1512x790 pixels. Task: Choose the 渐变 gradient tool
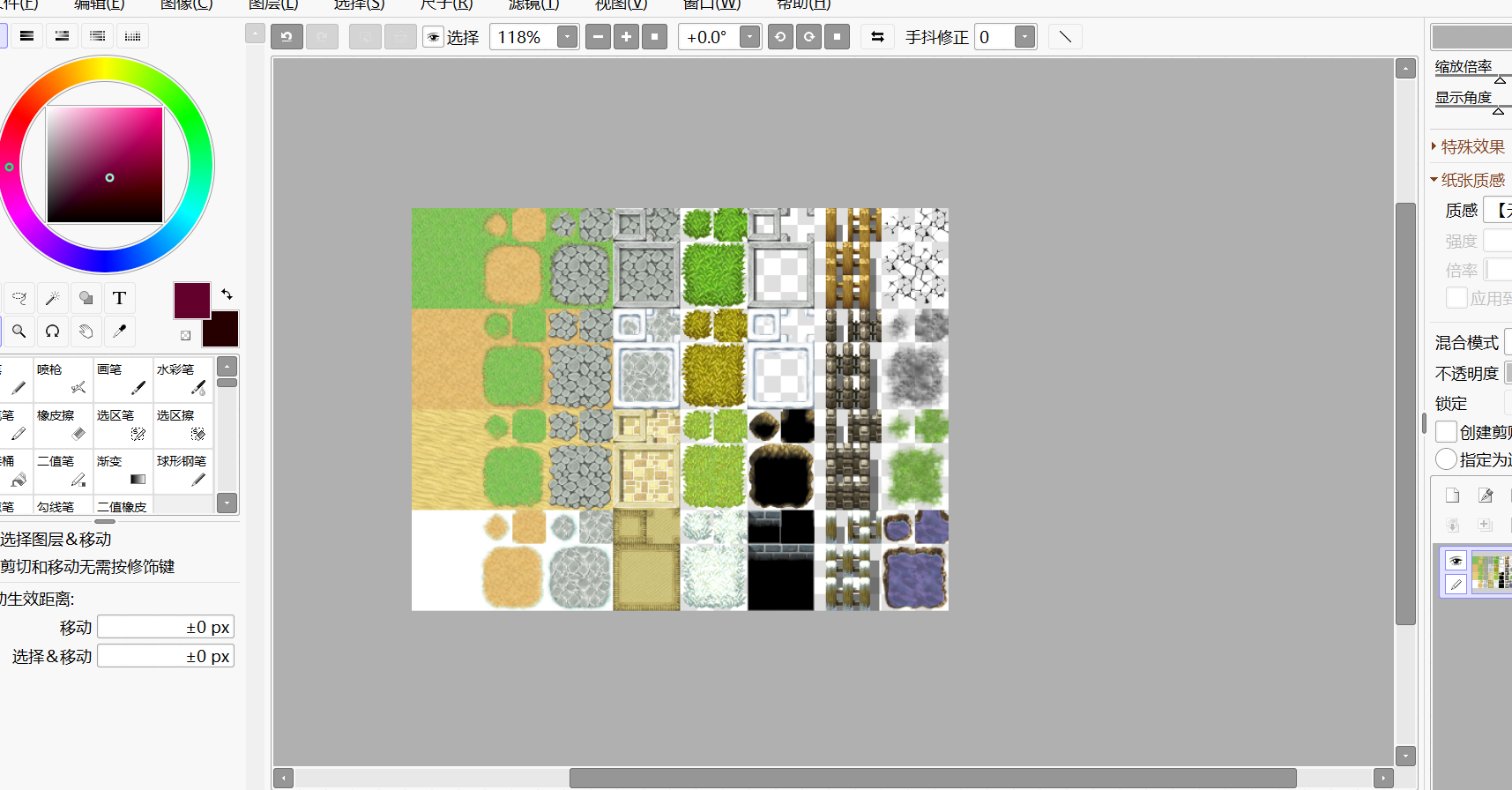pyautogui.click(x=123, y=471)
